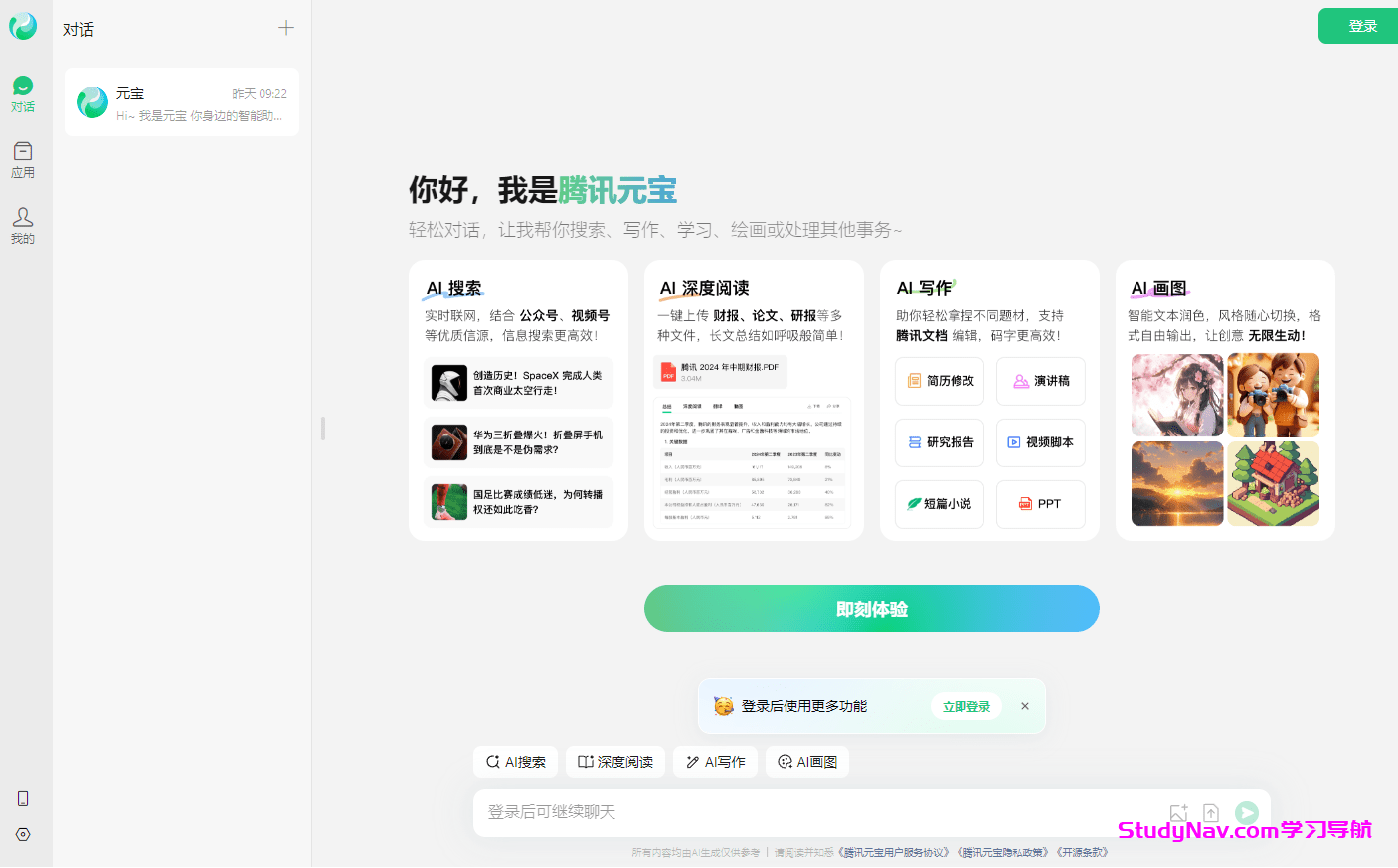
Task: Click the 登录 button at top right
Action: tap(1358, 26)
